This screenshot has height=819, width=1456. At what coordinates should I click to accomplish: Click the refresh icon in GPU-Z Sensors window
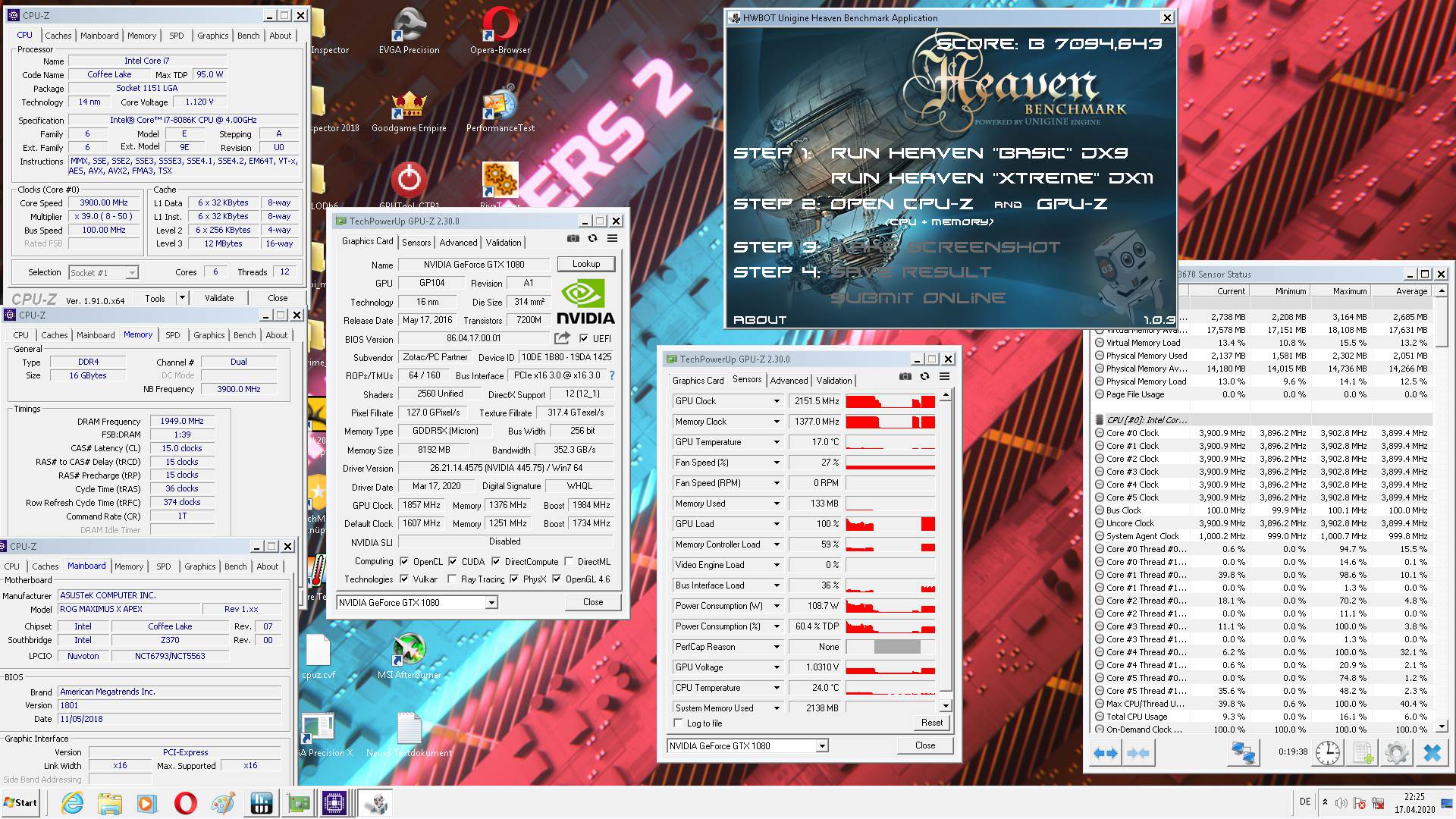click(924, 376)
